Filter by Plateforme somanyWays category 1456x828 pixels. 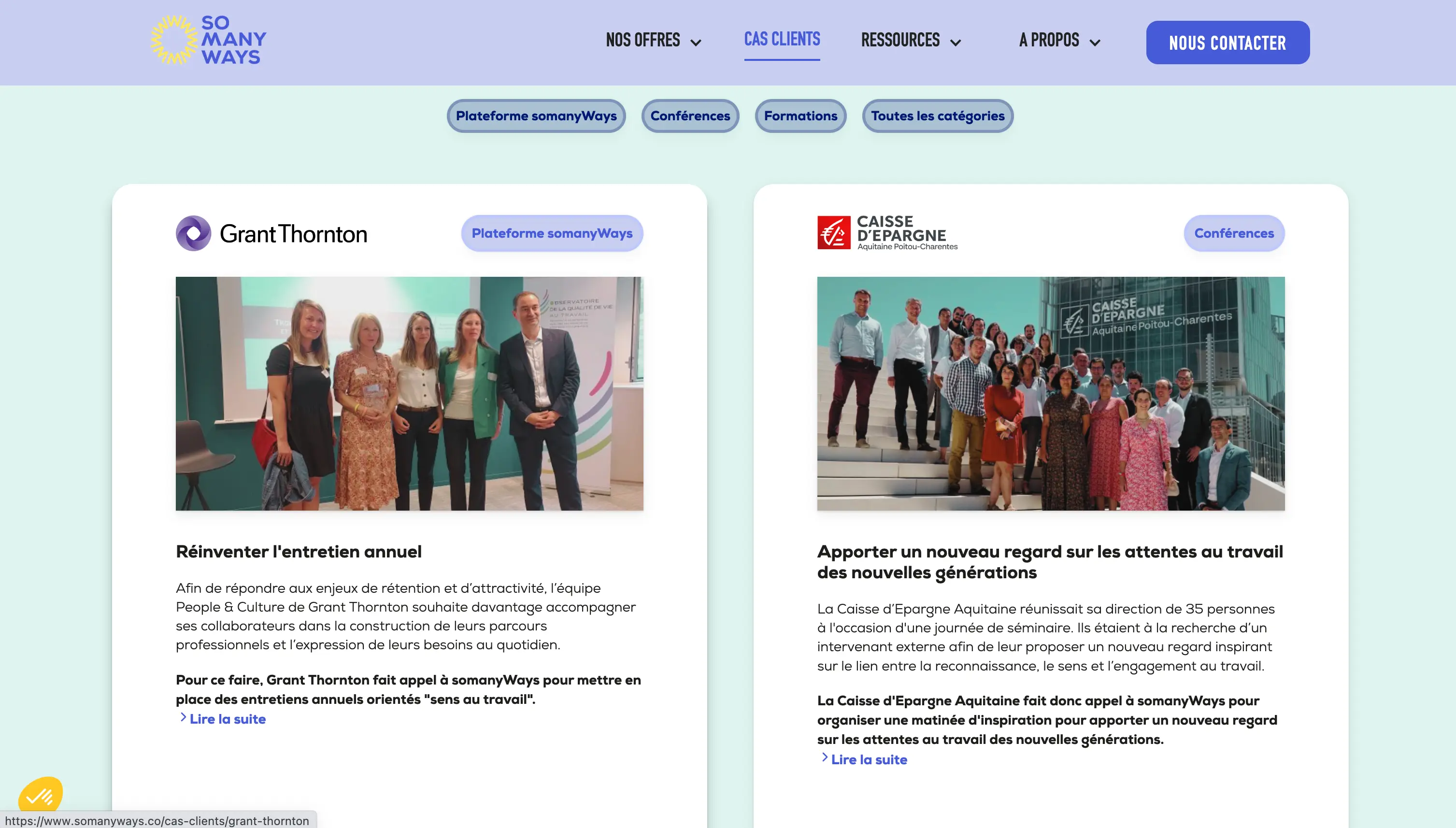536,116
